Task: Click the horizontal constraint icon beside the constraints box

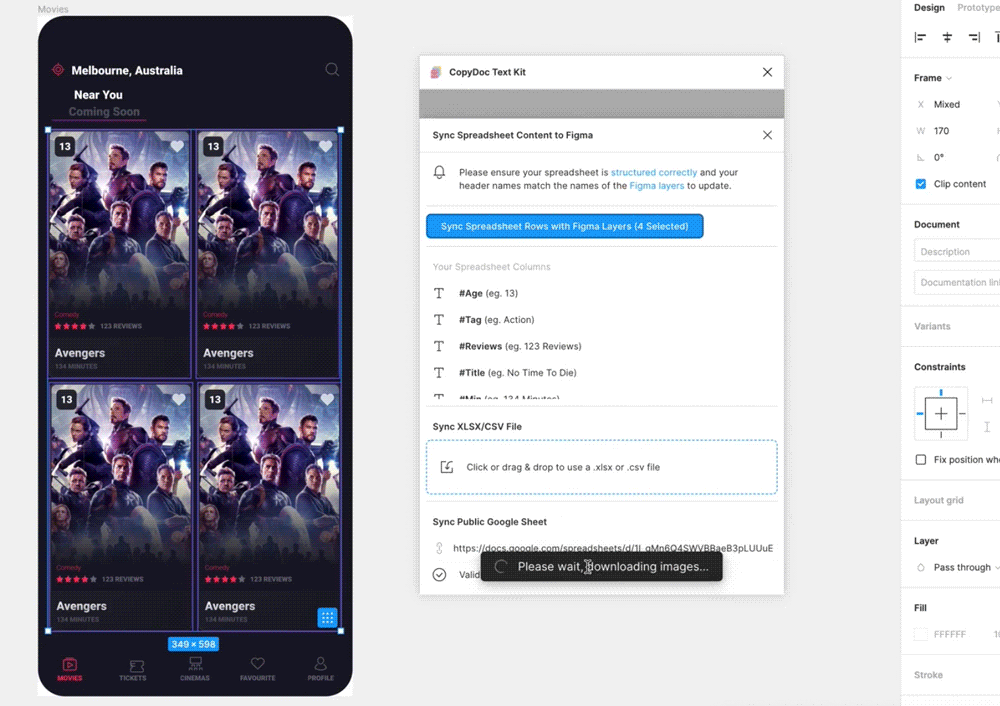Action: [x=987, y=400]
